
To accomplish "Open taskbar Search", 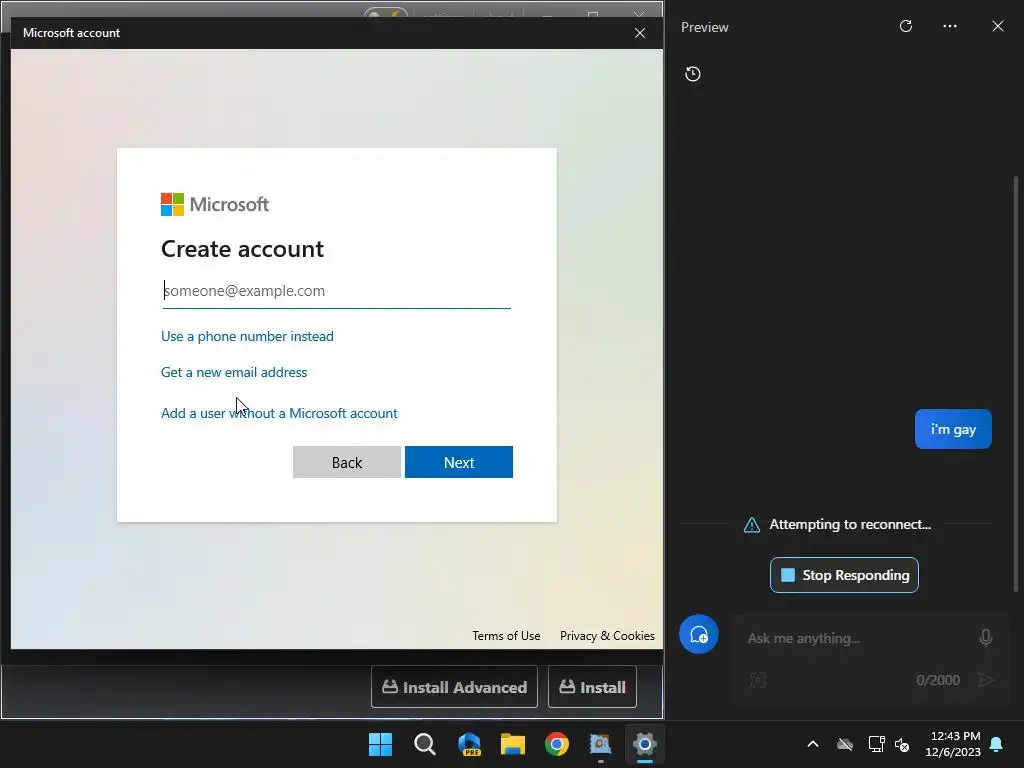I will 424,744.
